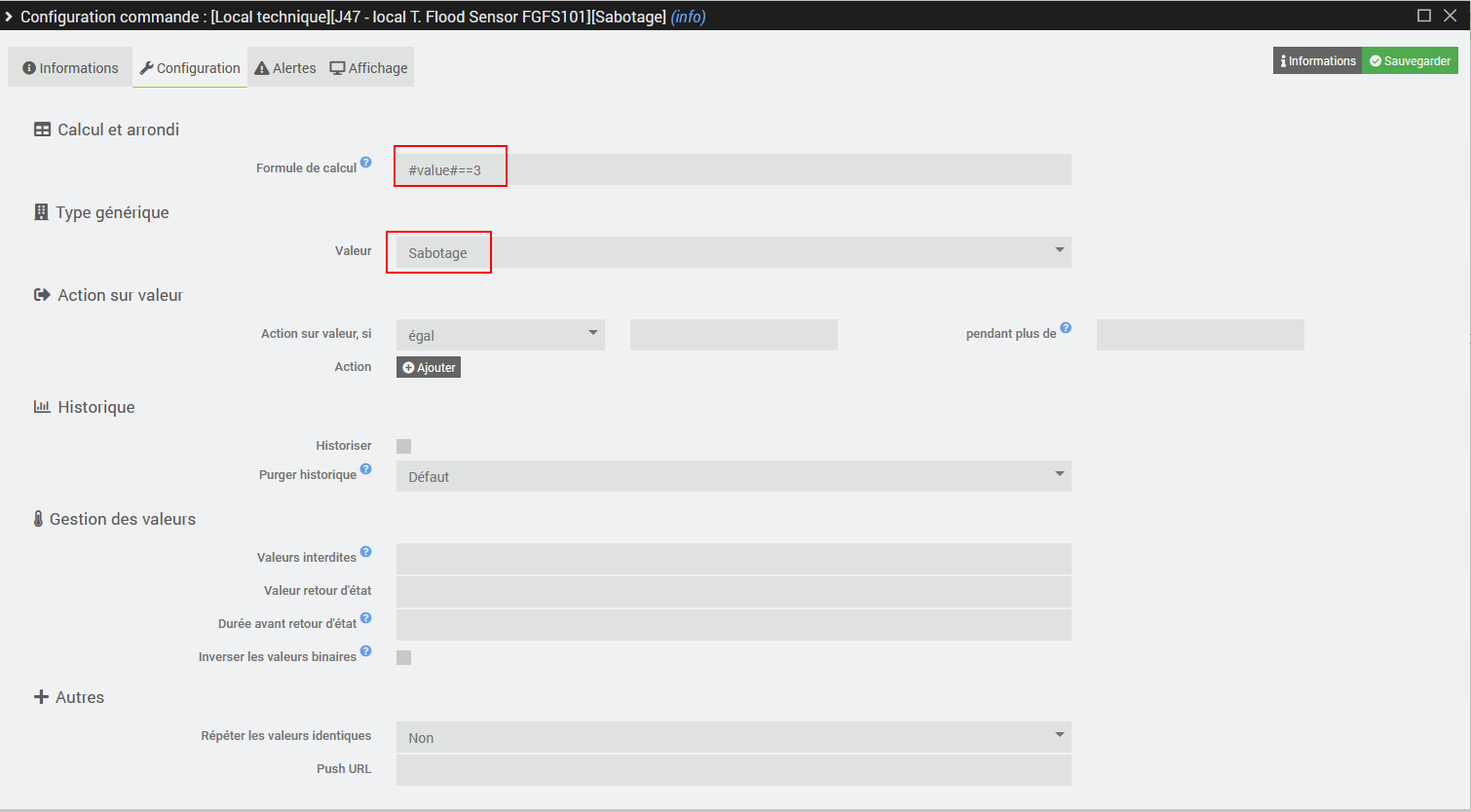Click the 'Gestion des valeurs' section heading
Image resolution: width=1471 pixels, height=812 pixels.
123,519
